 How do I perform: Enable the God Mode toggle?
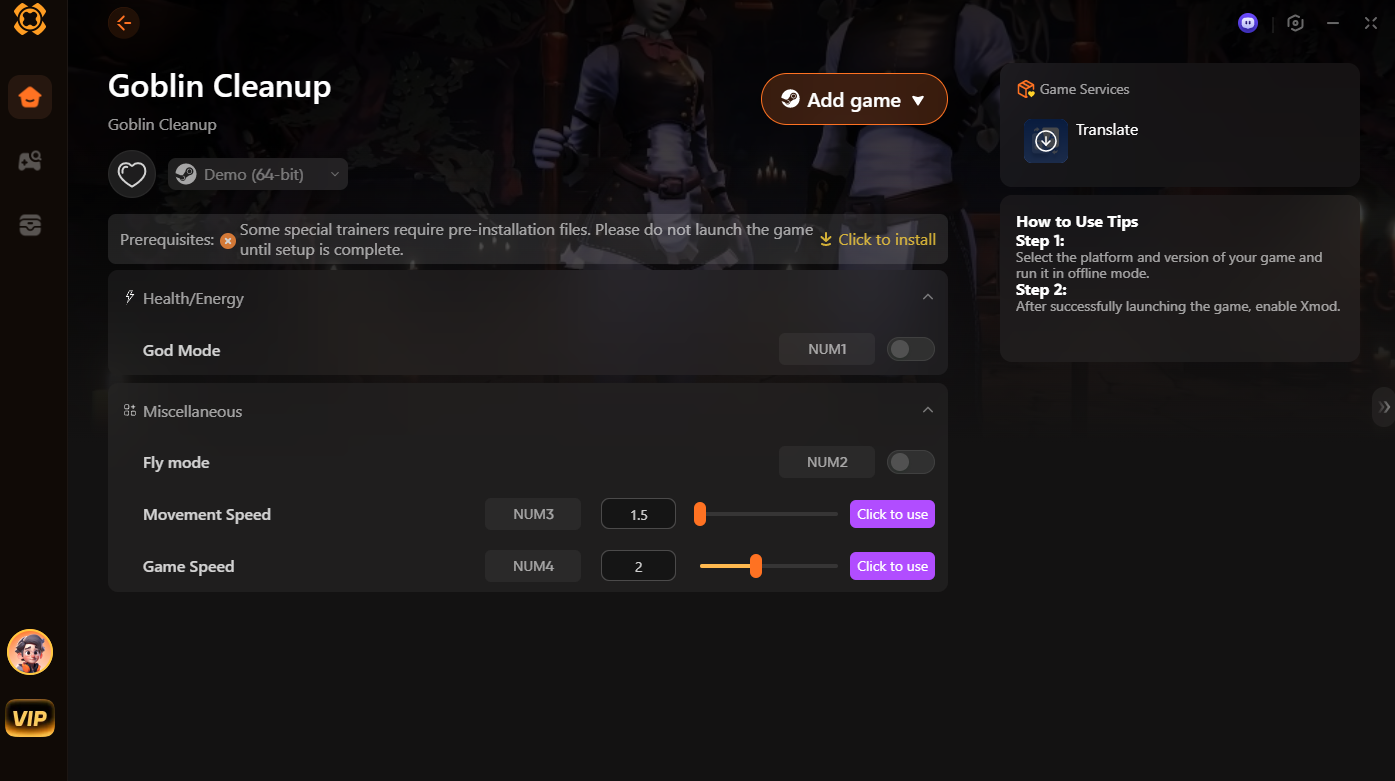(x=910, y=349)
